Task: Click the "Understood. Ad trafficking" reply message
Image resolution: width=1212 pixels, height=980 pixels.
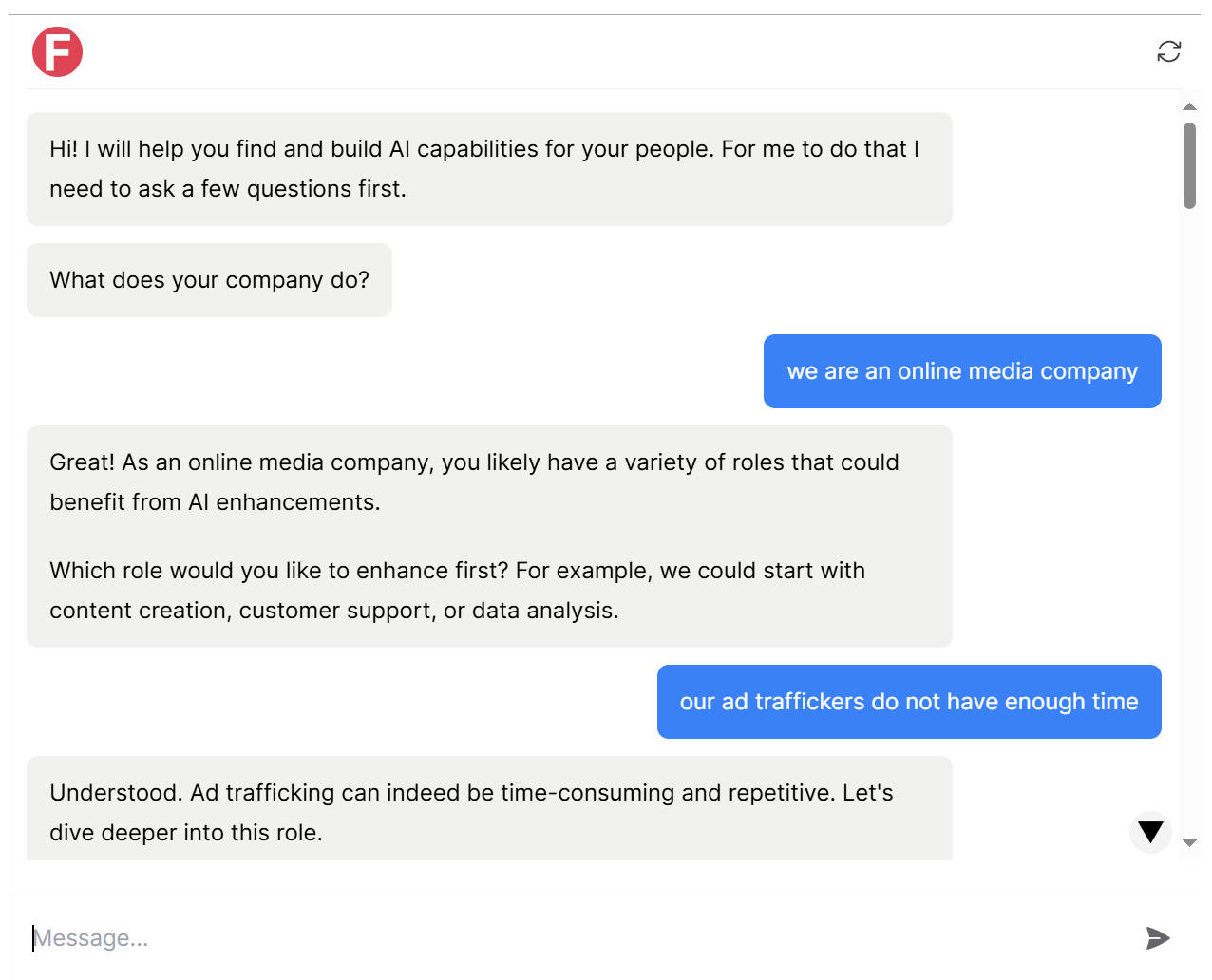Action: tap(471, 793)
